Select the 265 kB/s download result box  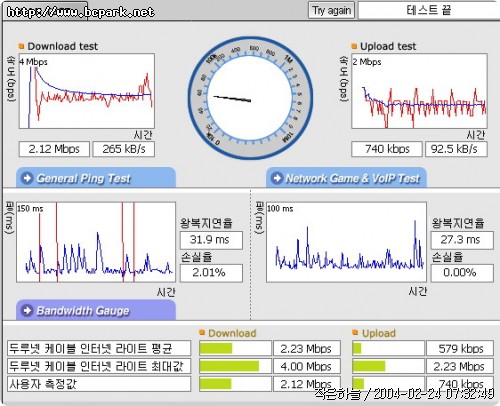124,149
